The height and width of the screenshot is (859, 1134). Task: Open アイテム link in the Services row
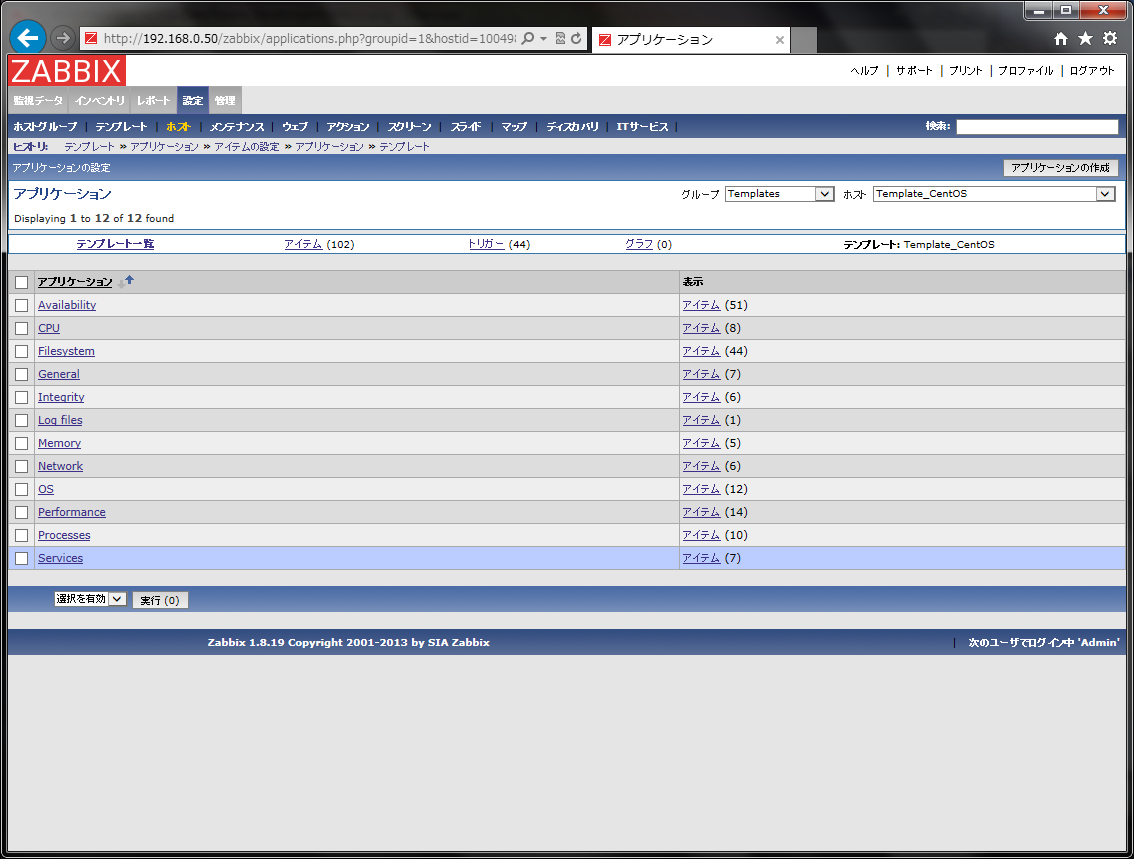click(701, 558)
